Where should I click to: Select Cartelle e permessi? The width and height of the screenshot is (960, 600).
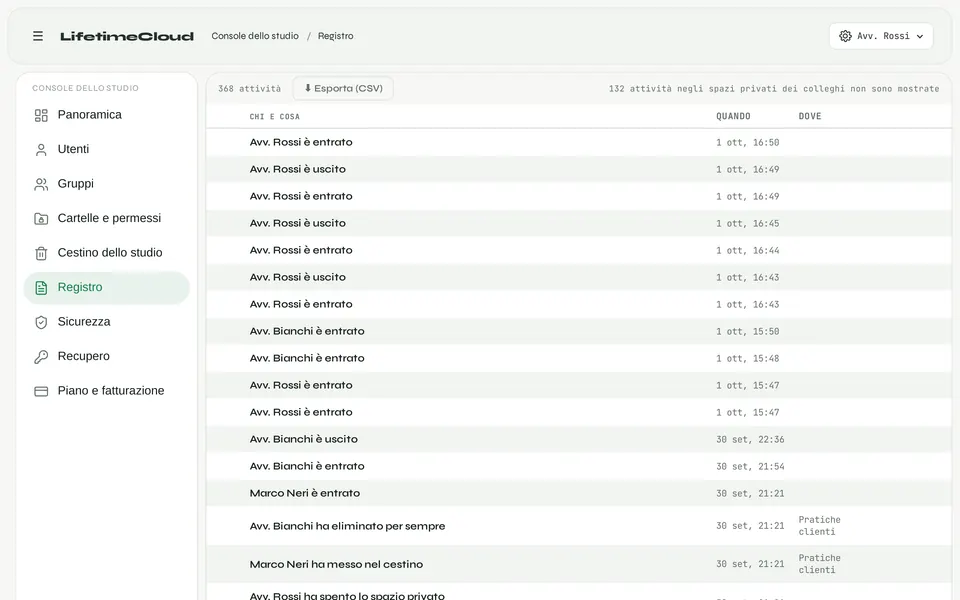pyautogui.click(x=107, y=219)
